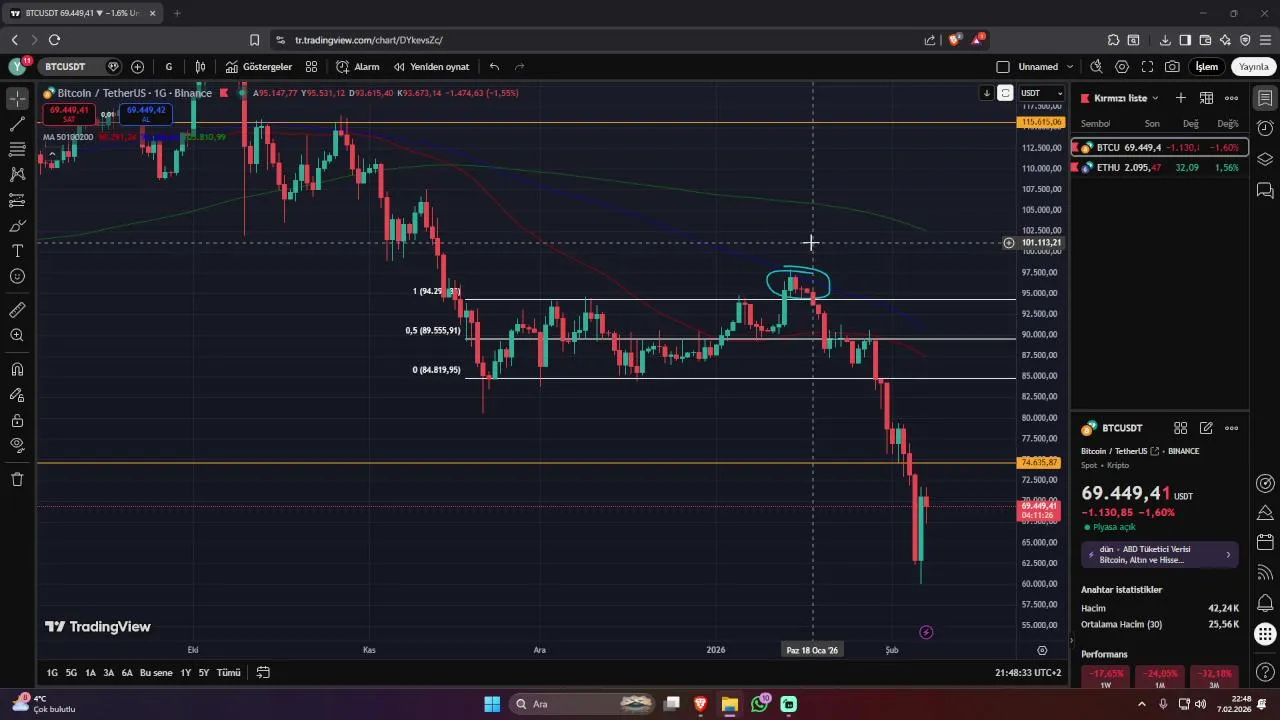Open the G interval selector
1280x720 pixels.
pyautogui.click(x=169, y=67)
